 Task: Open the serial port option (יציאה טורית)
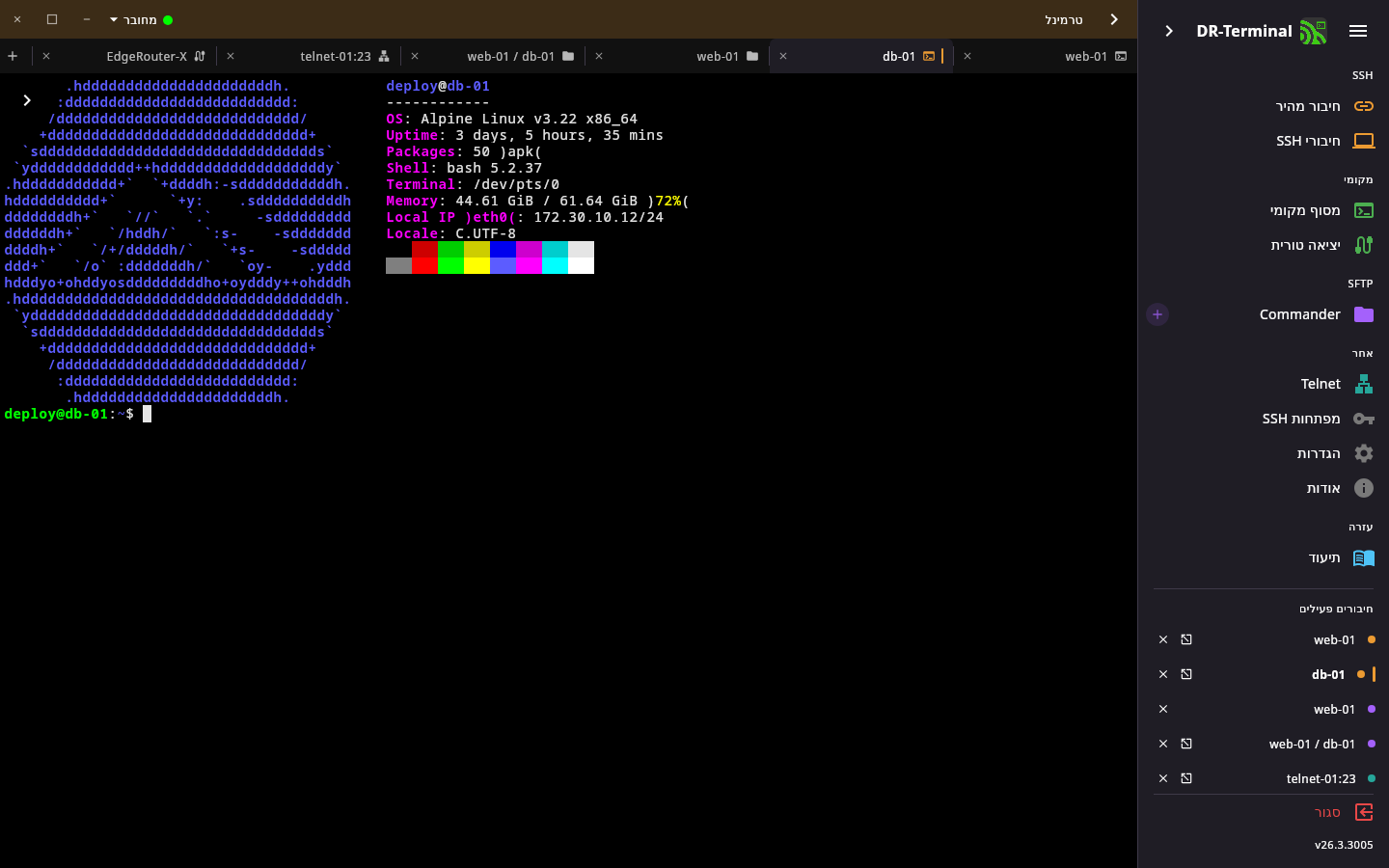pos(1264,245)
